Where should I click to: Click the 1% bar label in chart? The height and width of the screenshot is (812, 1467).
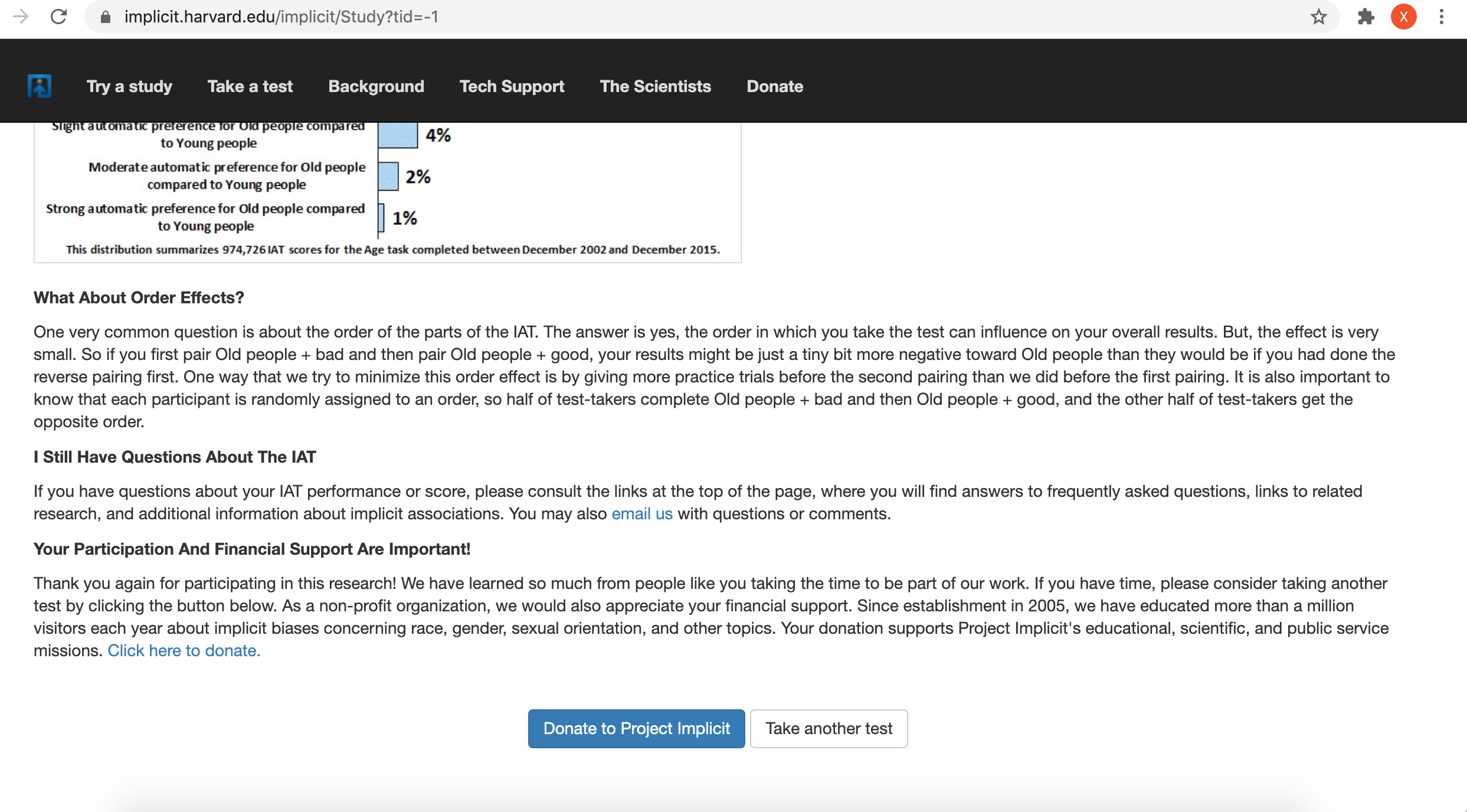coord(405,218)
